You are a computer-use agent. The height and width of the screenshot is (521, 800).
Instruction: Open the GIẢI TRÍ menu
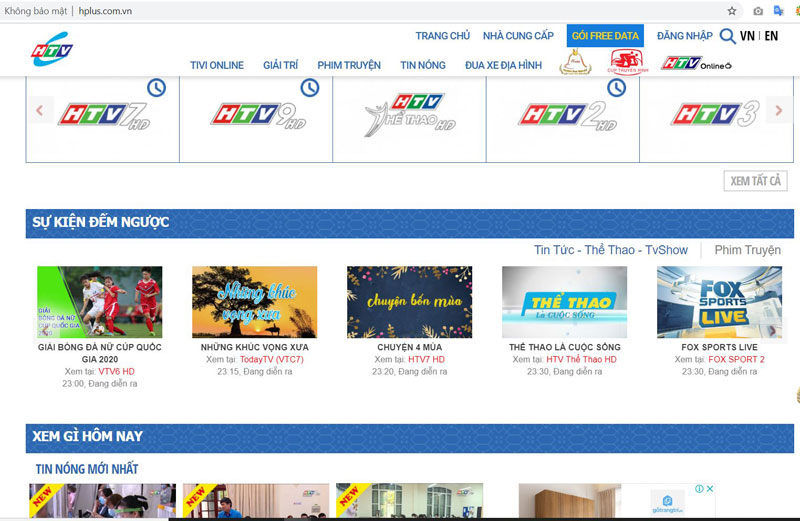pos(281,65)
